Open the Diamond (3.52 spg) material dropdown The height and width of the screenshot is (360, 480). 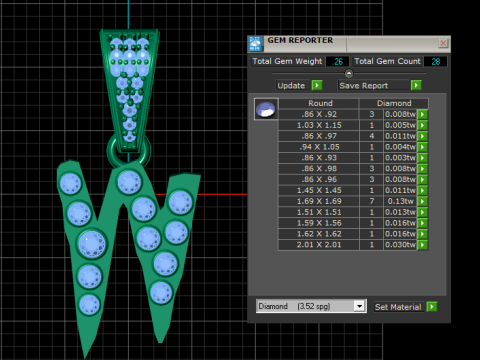[x=359, y=306]
